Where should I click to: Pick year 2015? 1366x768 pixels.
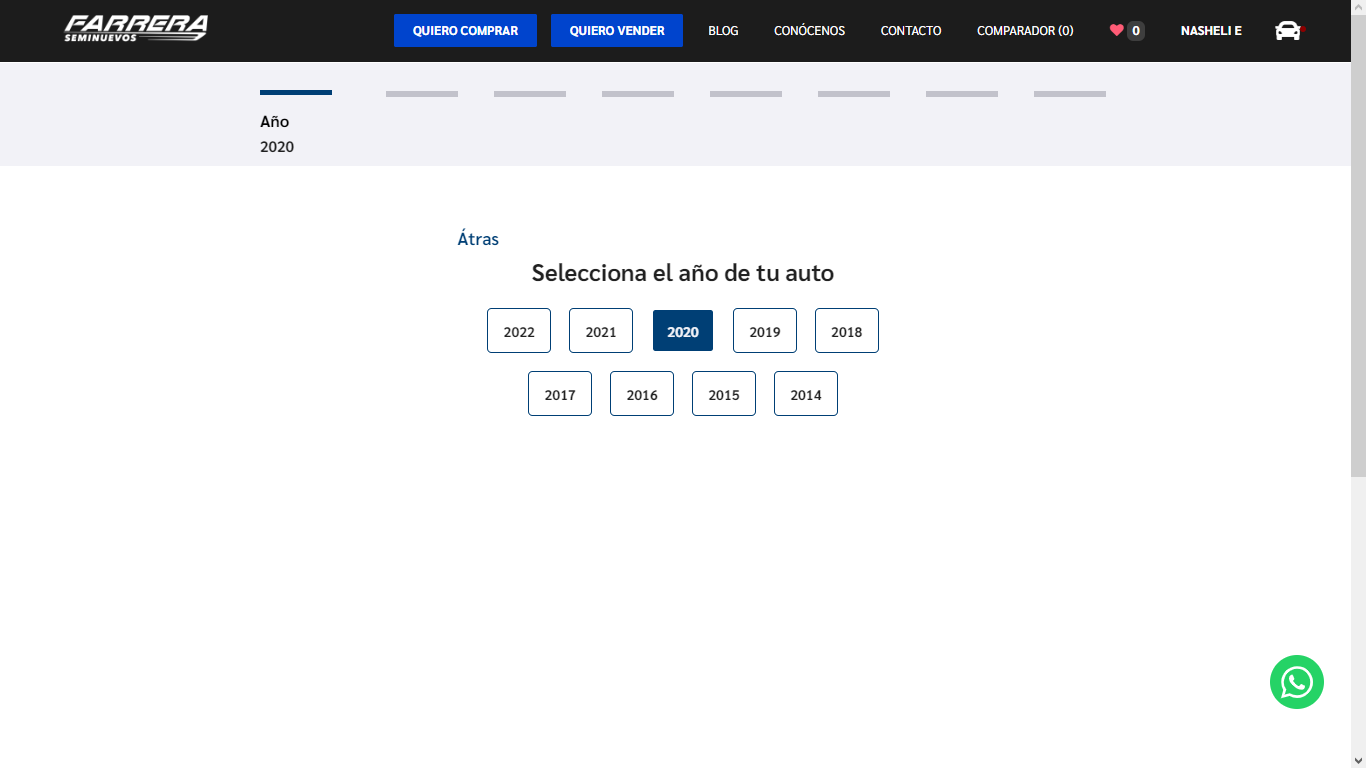coord(724,394)
